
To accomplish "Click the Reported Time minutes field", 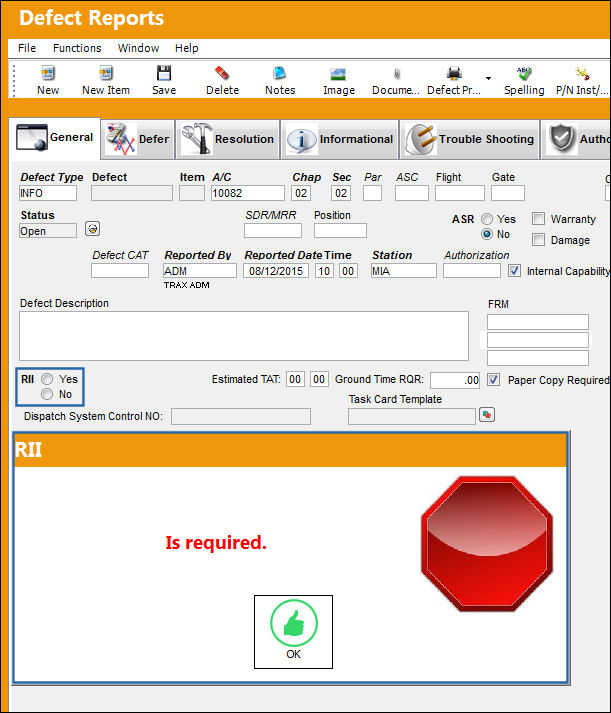I will click(348, 271).
